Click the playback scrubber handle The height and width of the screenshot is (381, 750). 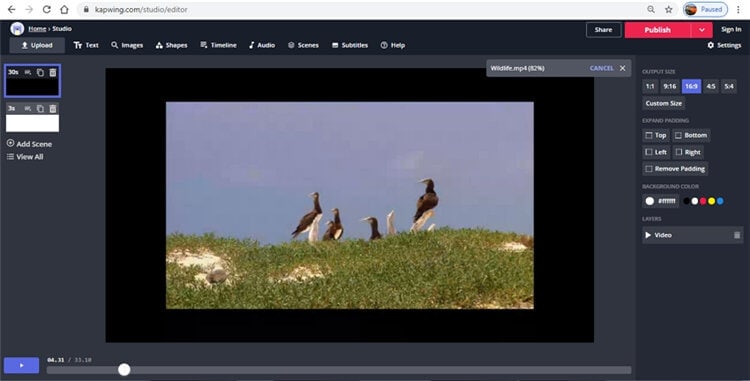[x=124, y=369]
